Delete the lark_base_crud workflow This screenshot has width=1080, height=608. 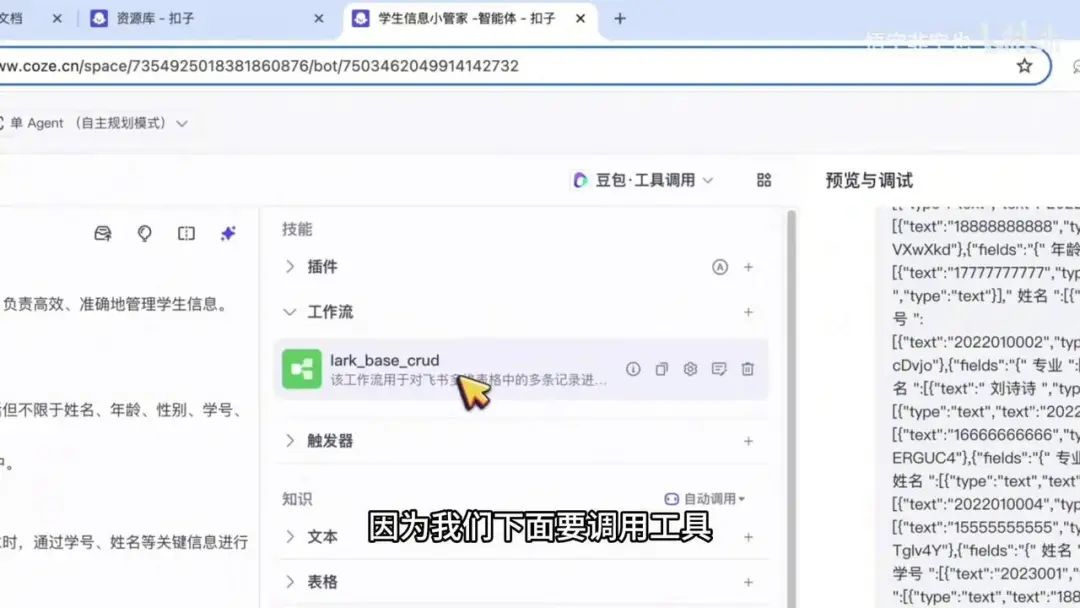click(x=747, y=369)
